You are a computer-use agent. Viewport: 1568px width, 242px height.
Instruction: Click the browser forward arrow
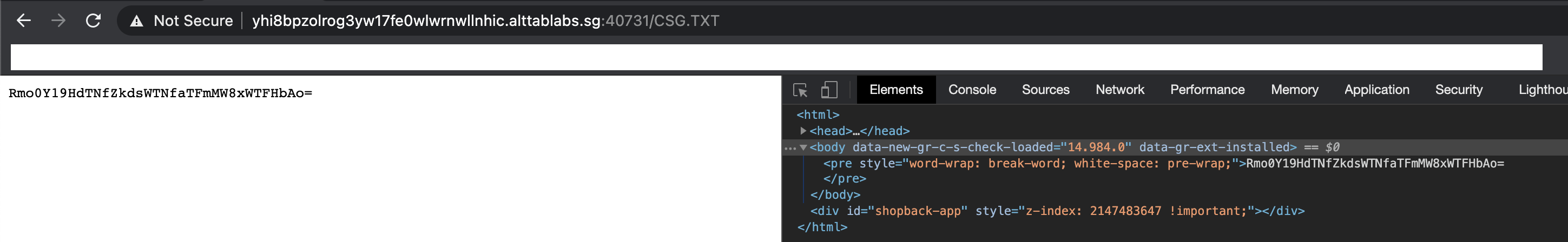pos(58,21)
